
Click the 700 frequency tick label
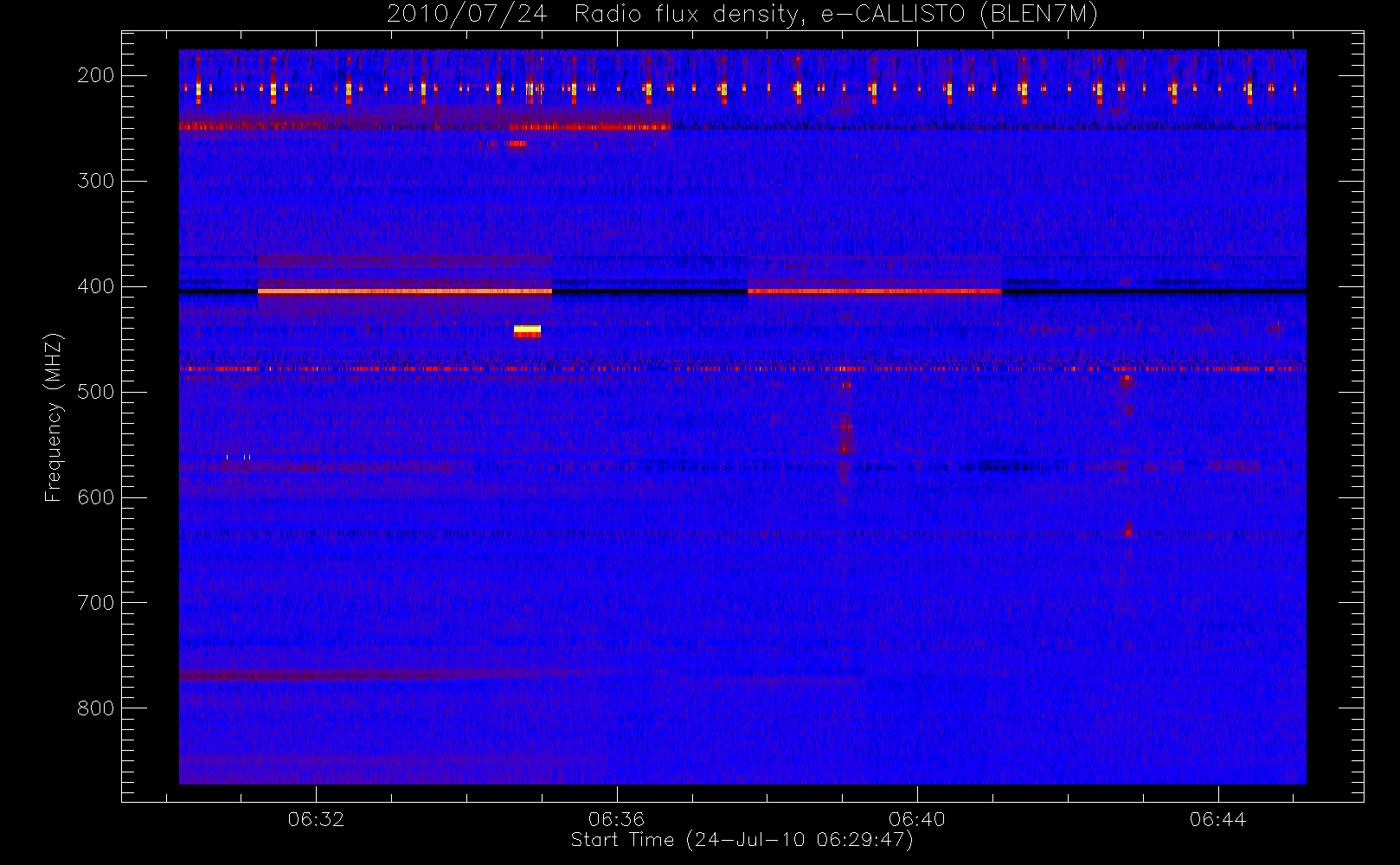[95, 603]
